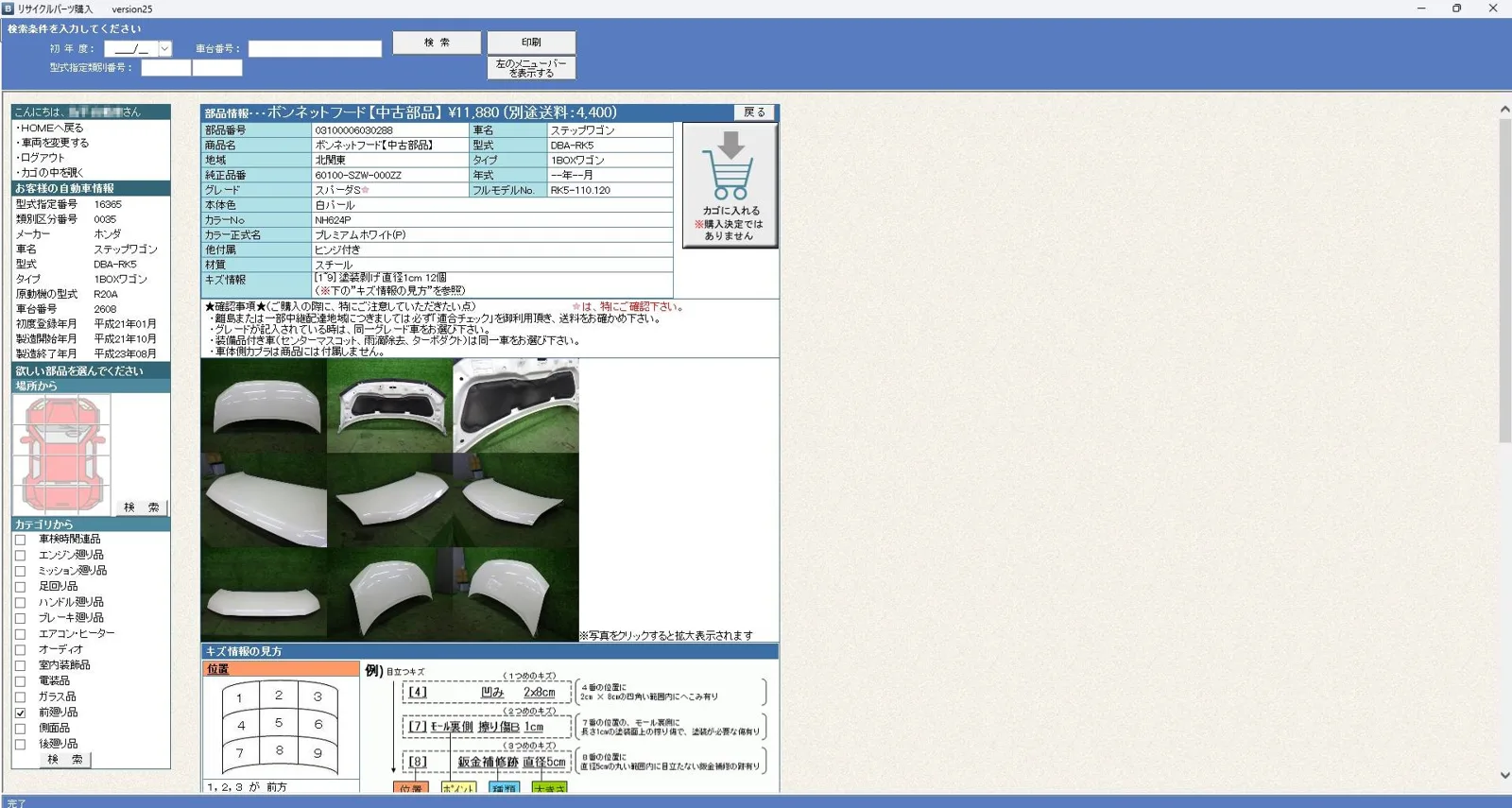Open the 初年度 dropdown arrow
The width and height of the screenshot is (1512, 808).
point(164,48)
